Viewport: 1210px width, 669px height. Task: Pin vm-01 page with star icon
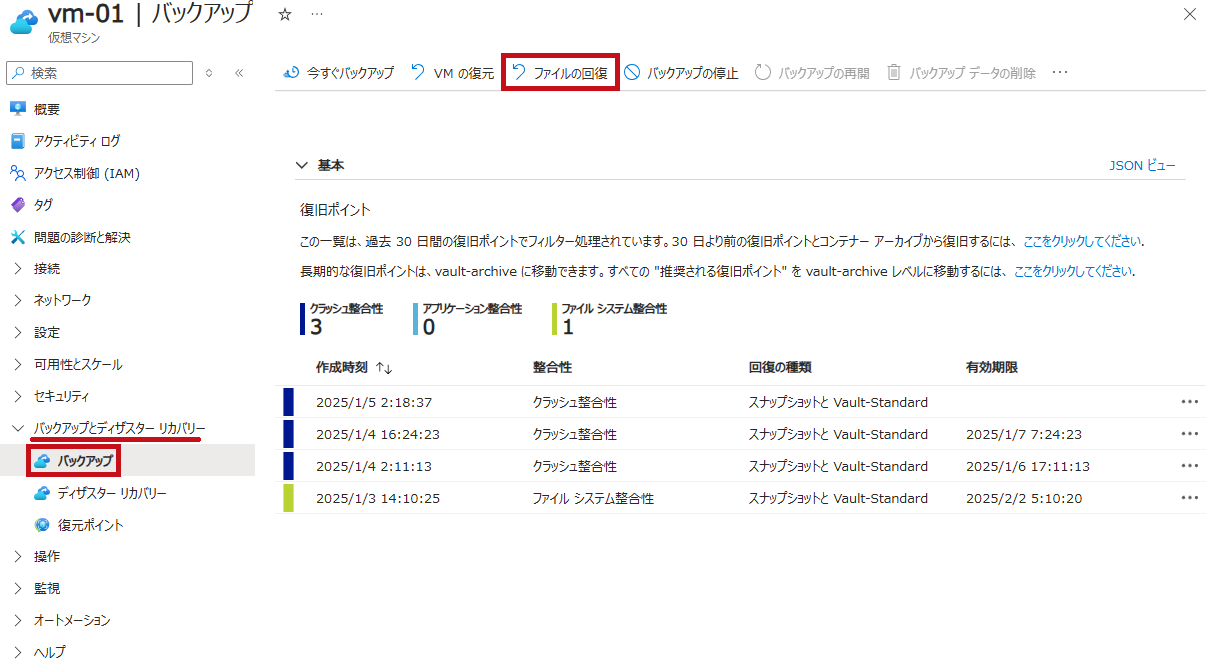coord(285,15)
